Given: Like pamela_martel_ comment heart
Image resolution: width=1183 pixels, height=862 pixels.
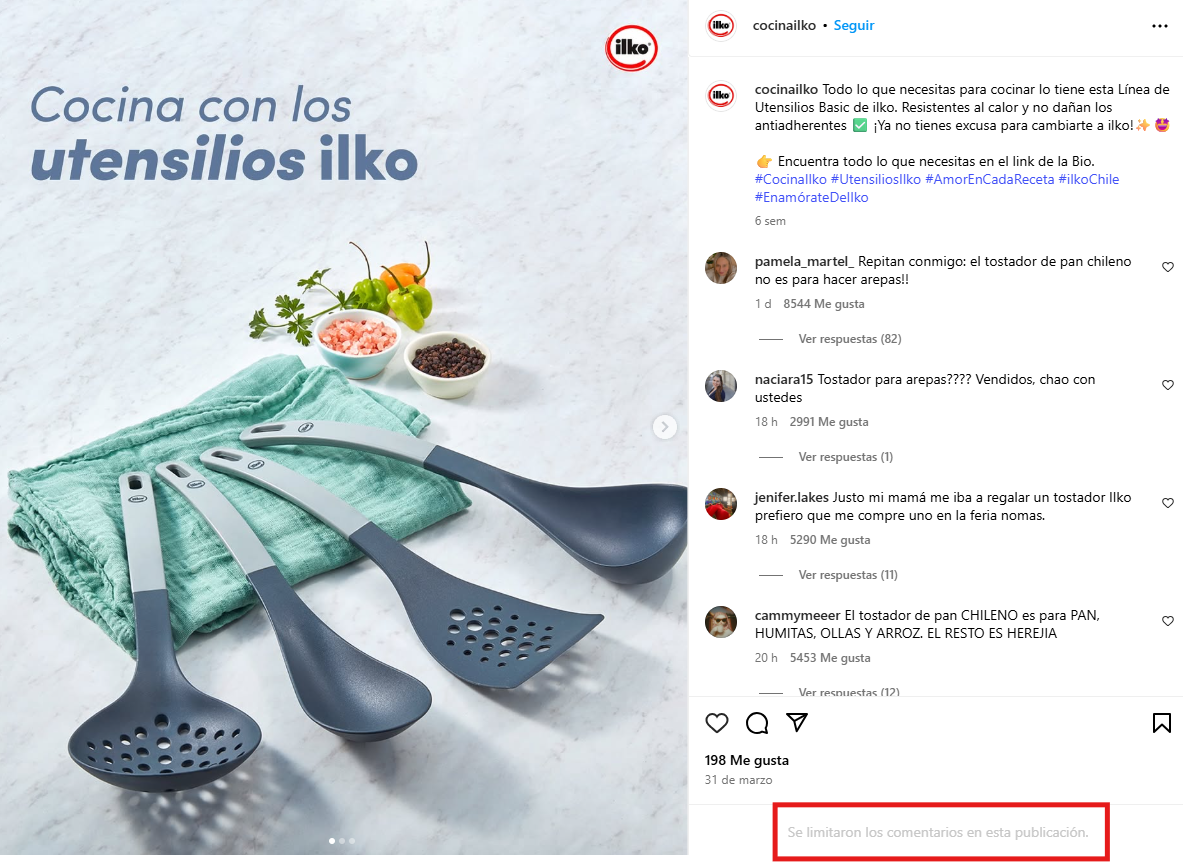Looking at the screenshot, I should tap(1168, 267).
